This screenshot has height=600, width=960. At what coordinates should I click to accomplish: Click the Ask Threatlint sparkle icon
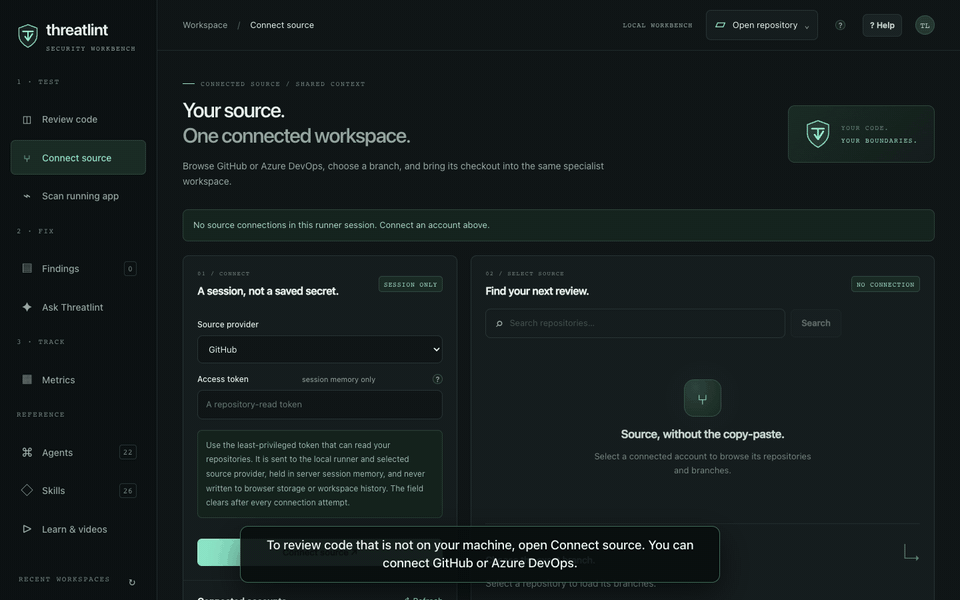tap(27, 307)
